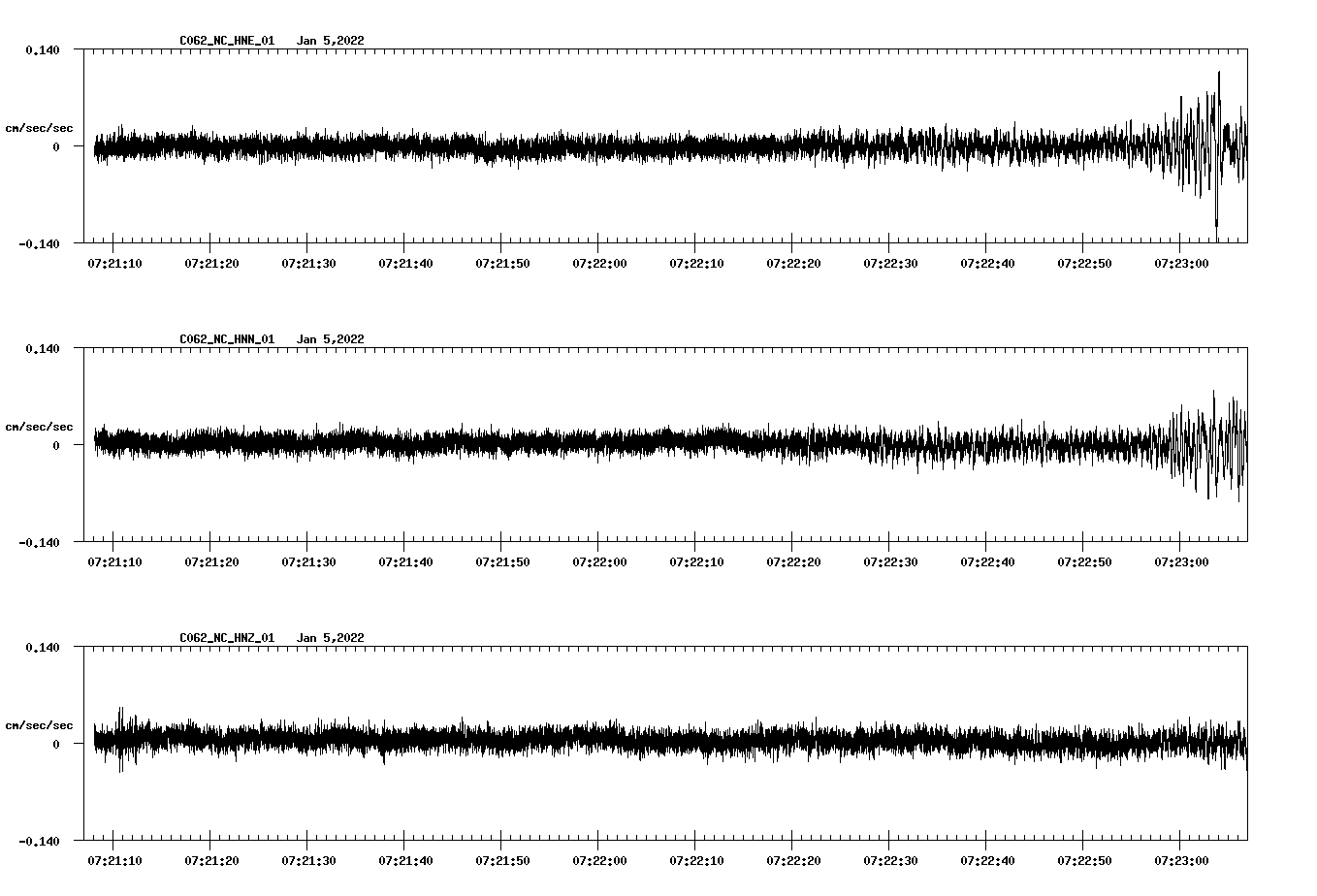Pick the 07:22:10 time below HNZ plot

point(696,860)
